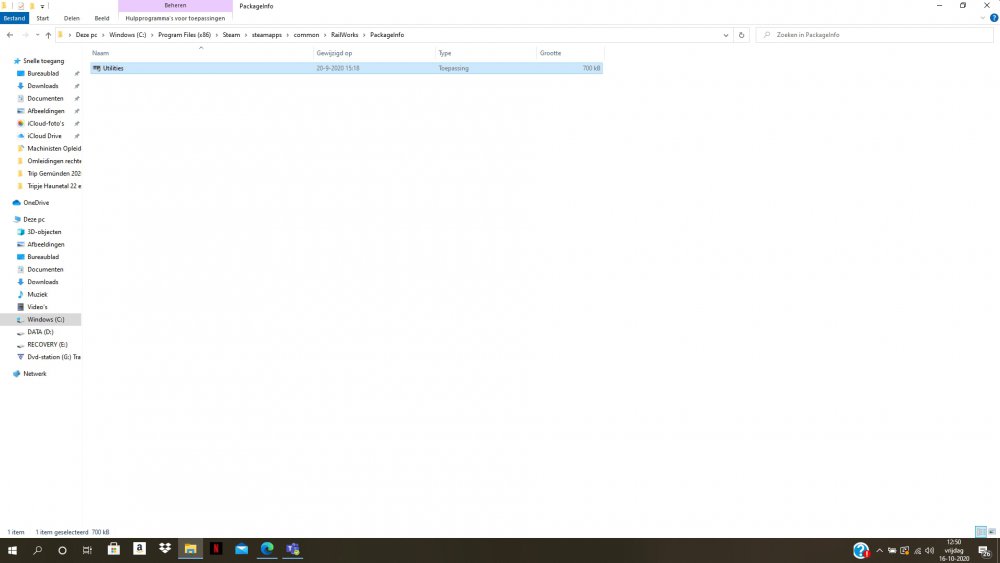
Task: Open recent locations dropdown beside Forward arrow
Action: [x=36, y=35]
